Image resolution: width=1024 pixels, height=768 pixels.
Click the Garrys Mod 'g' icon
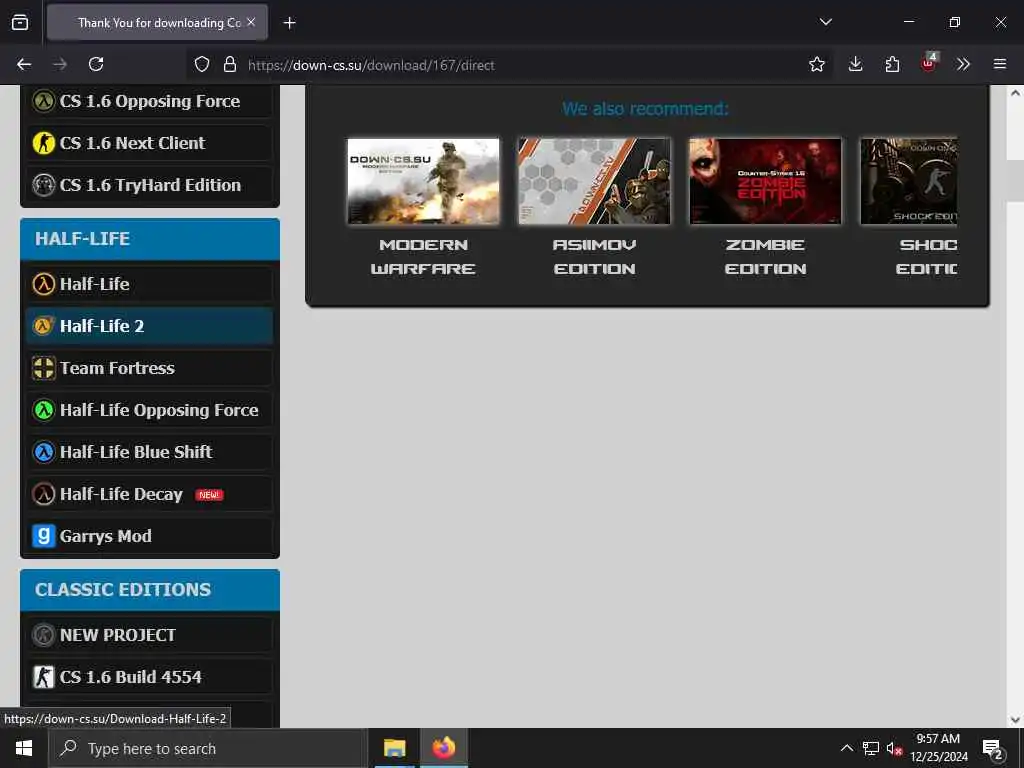click(x=44, y=536)
